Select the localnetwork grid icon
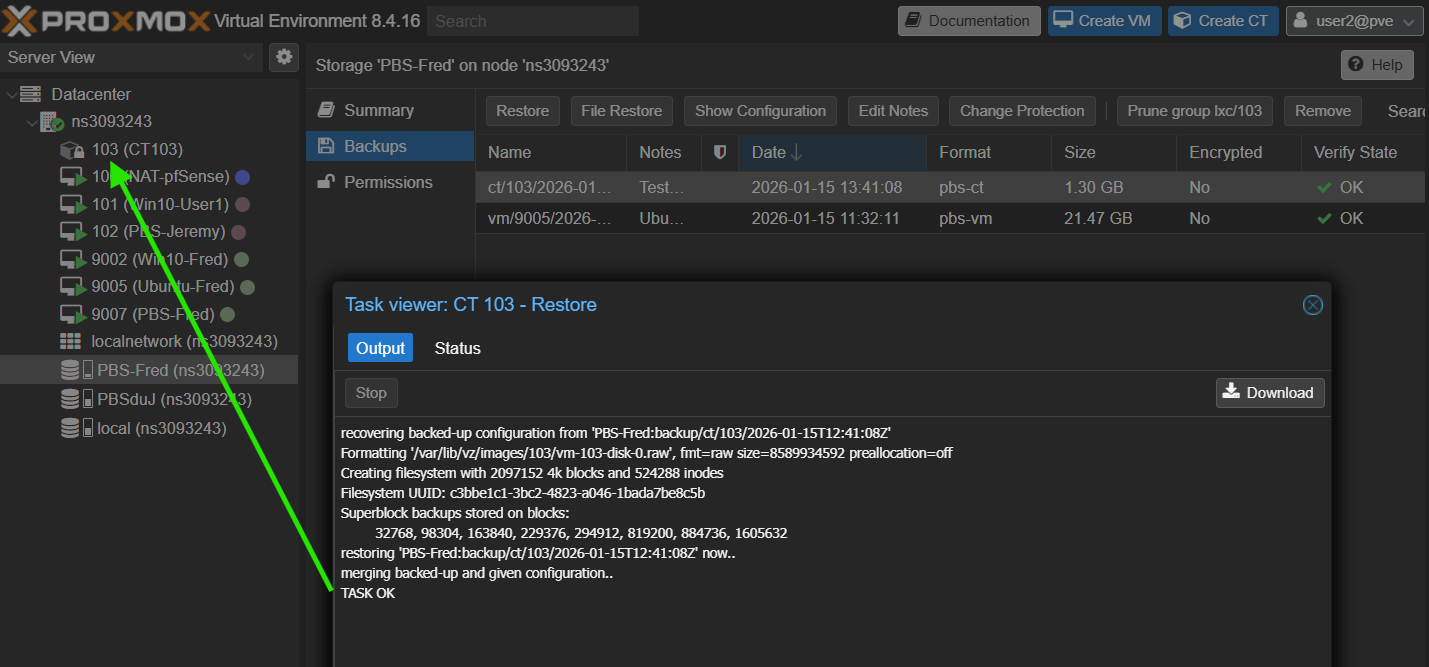This screenshot has width=1429, height=667. 71,342
